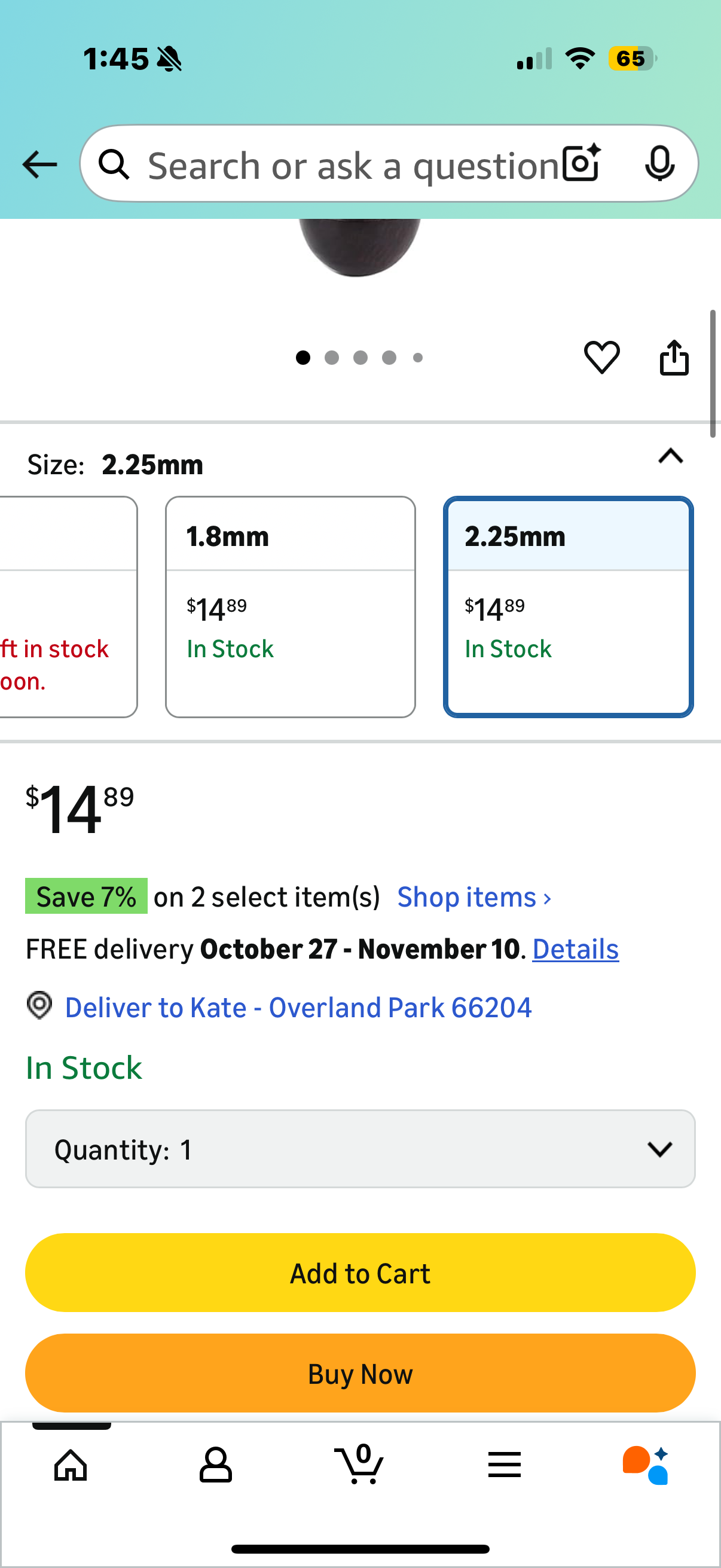Open the cart icon in bottom bar
The height and width of the screenshot is (1568, 721).
tap(359, 1463)
